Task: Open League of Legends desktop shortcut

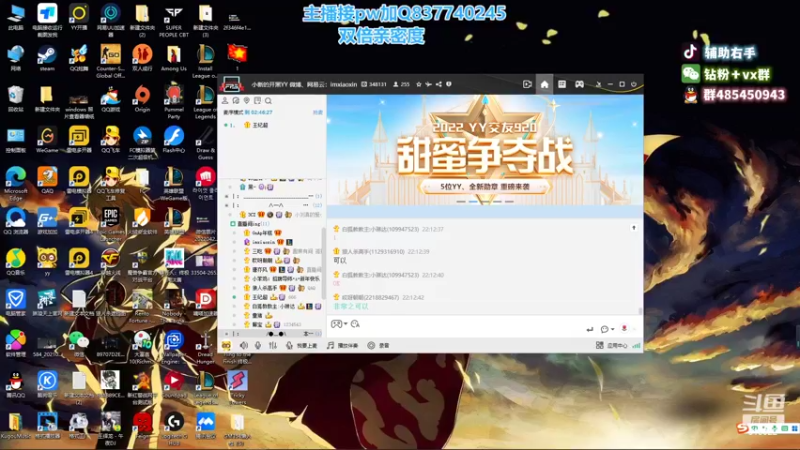Action: coord(205,102)
